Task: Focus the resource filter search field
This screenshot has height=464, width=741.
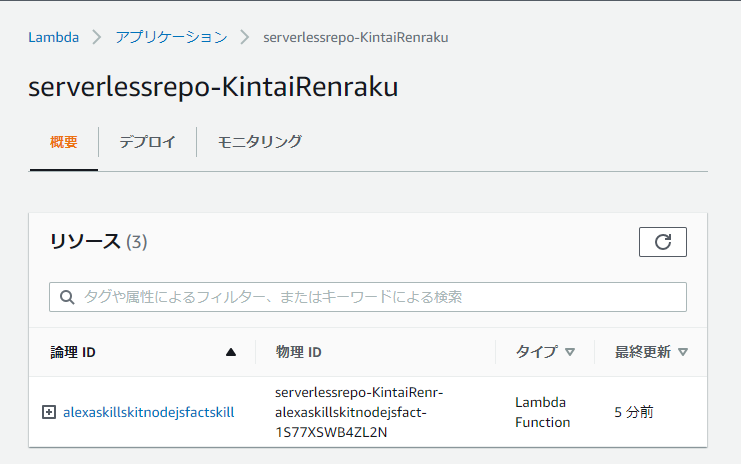Action: pos(368,297)
